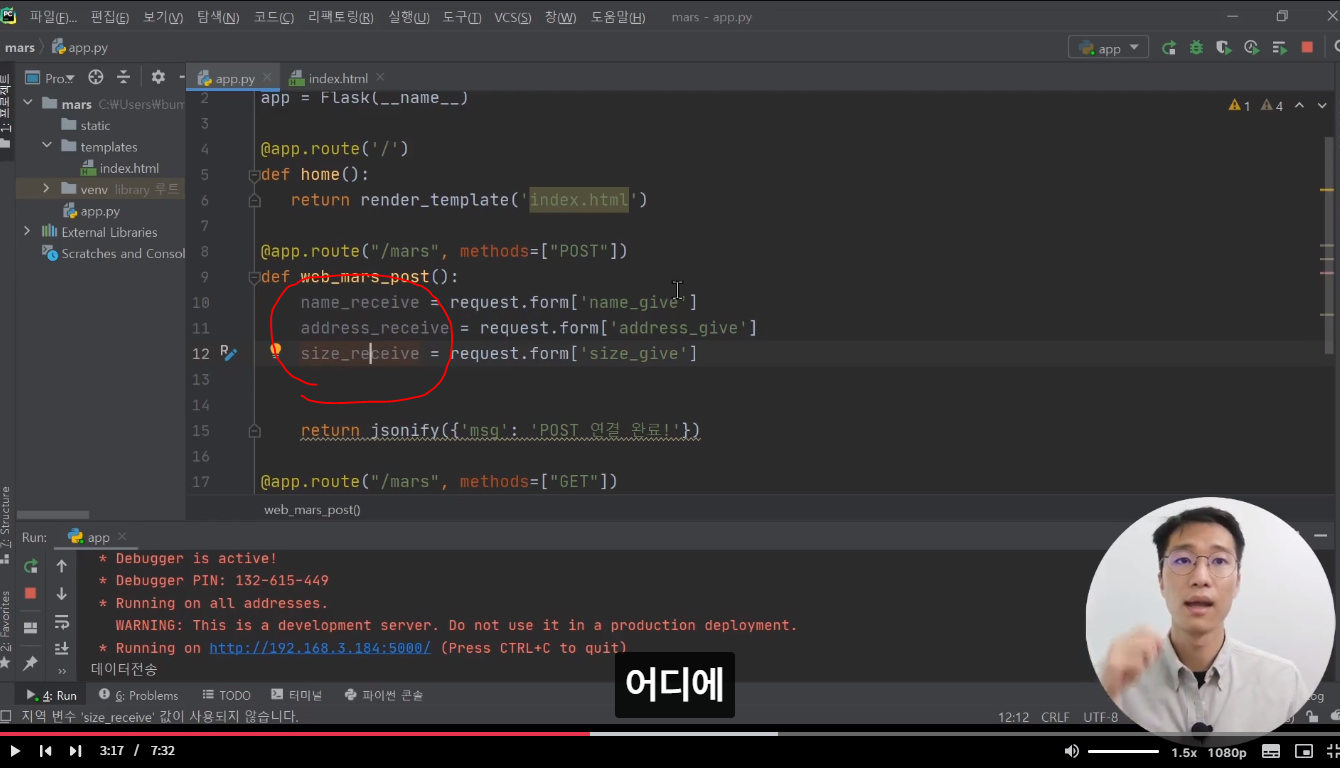Close the app tab in Run panel

[x=122, y=537]
